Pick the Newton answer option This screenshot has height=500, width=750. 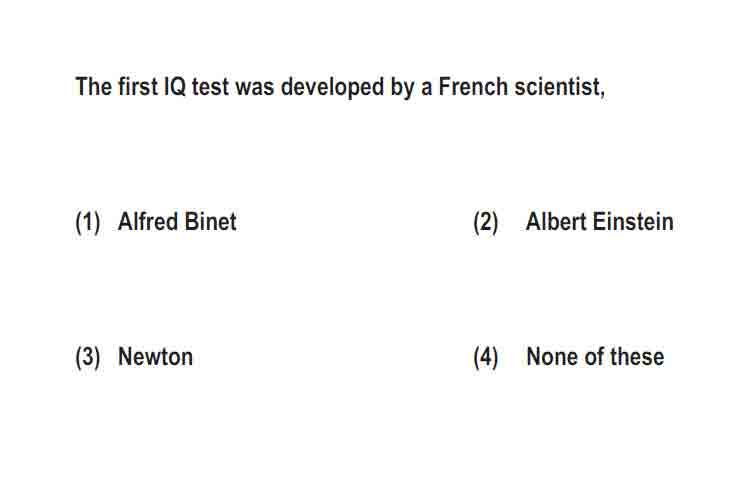(x=155, y=356)
